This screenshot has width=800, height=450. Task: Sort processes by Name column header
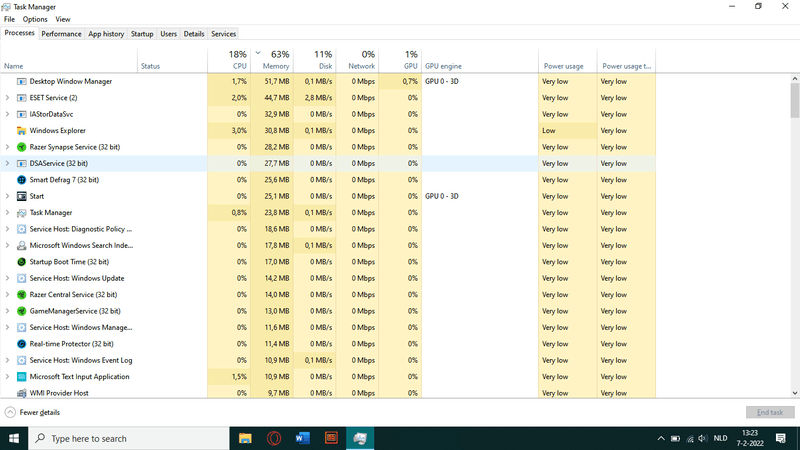coord(69,60)
